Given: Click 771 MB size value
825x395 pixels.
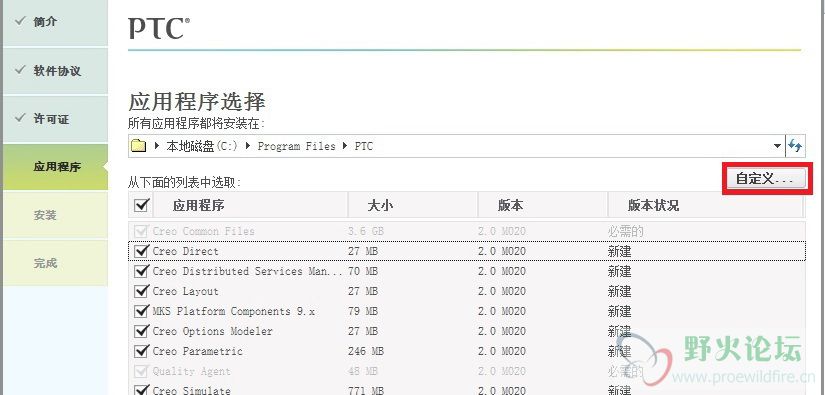Looking at the screenshot, I should (x=366, y=390).
